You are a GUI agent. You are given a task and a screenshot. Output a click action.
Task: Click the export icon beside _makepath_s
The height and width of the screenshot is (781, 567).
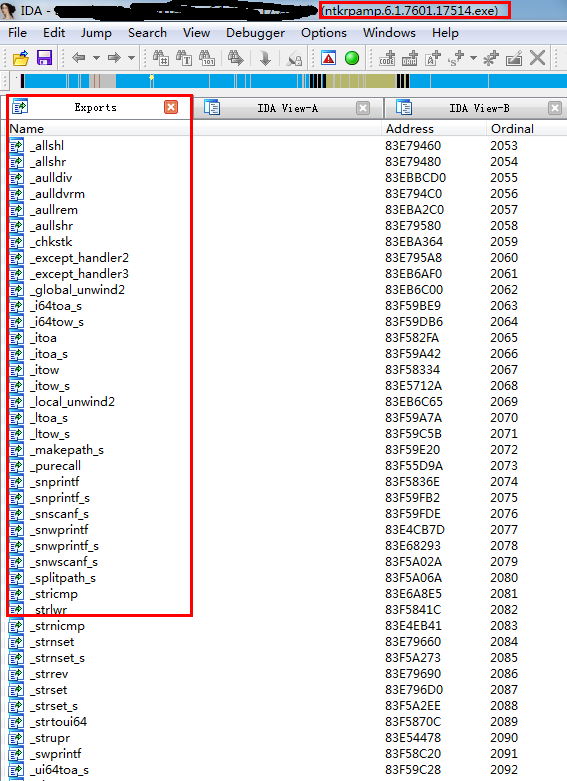(16, 450)
